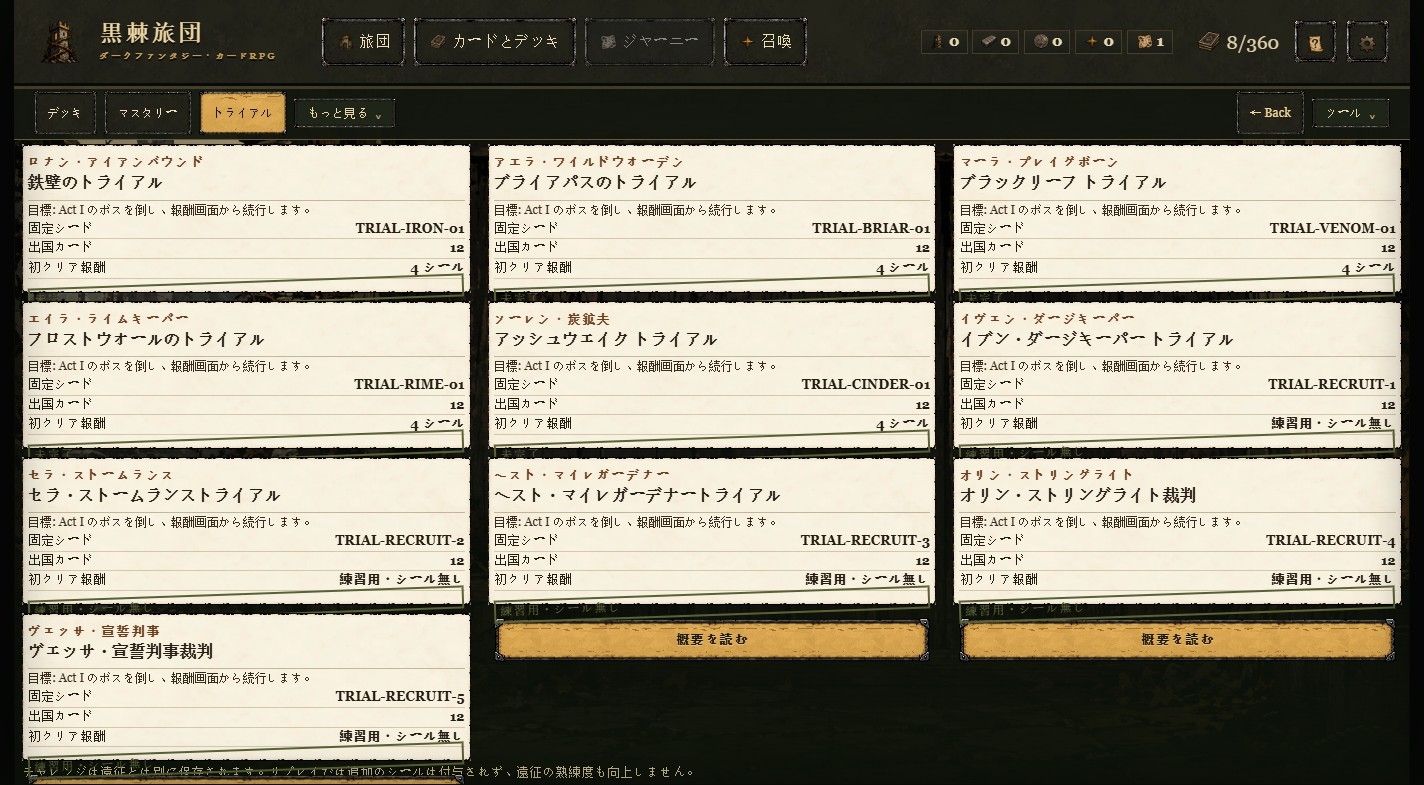The width and height of the screenshot is (1424, 785).
Task: Click seed value TRIAL-CINDER-01
Action: 866,384
